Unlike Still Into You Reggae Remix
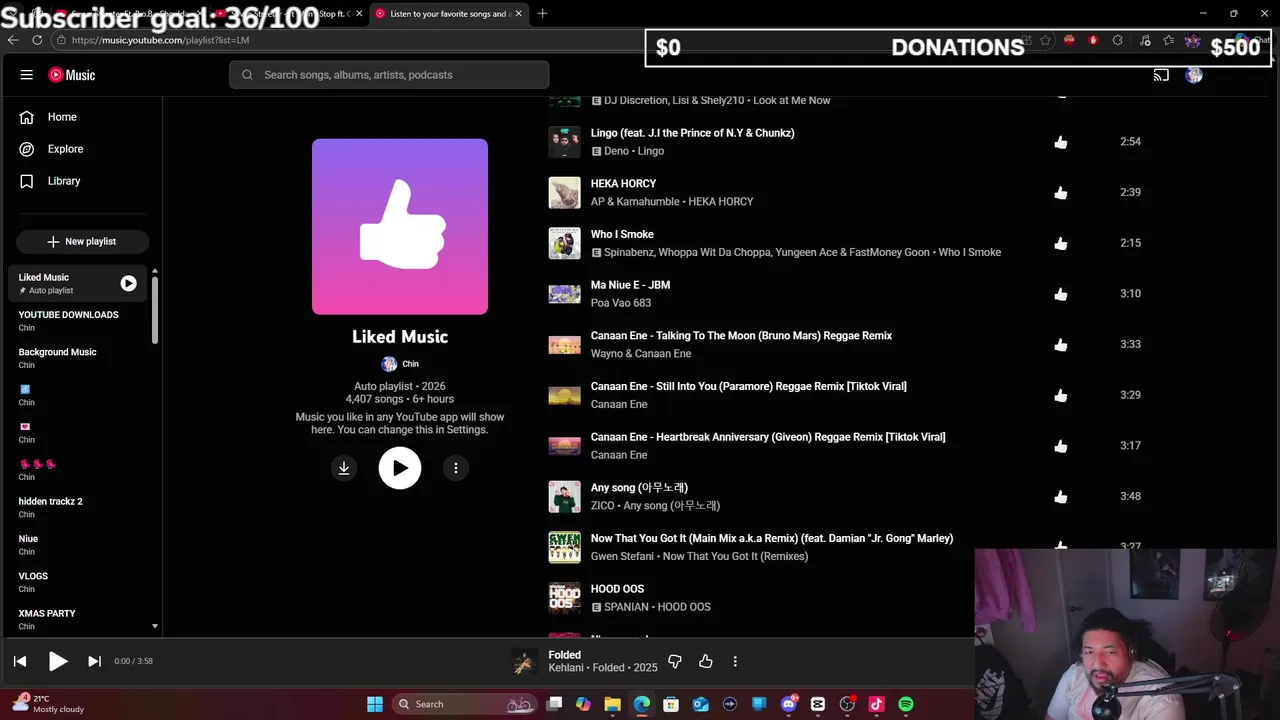Screen dimensions: 1280x720 tap(1061, 395)
